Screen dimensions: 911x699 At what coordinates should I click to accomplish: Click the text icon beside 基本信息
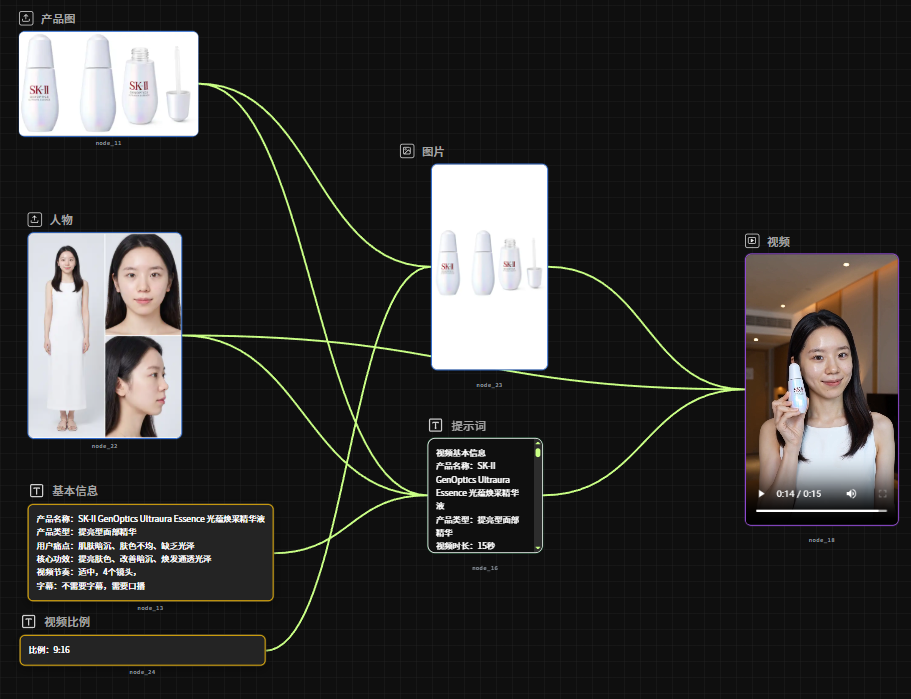37,490
